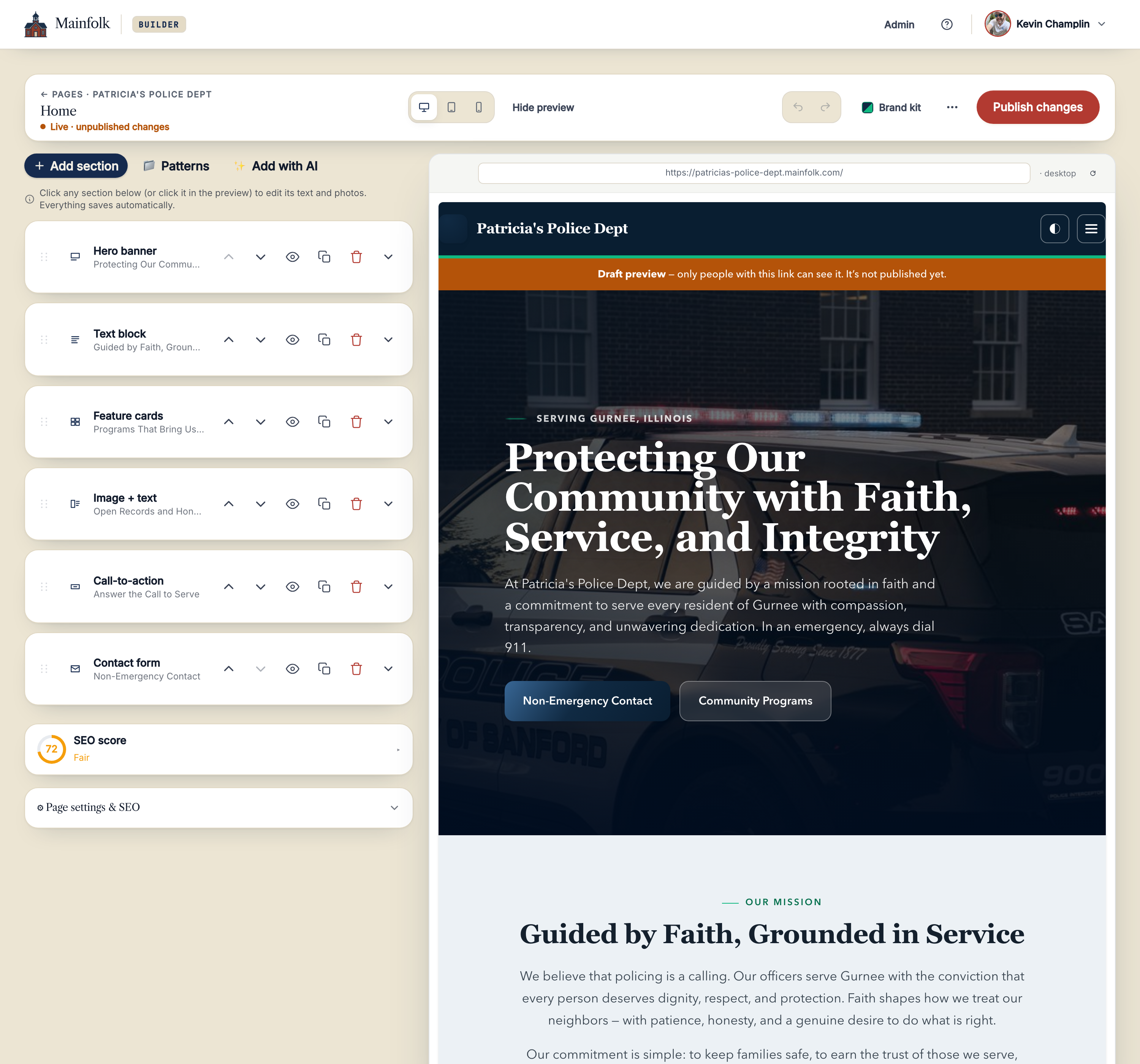Toggle Call-to-action visibility eye

(x=293, y=586)
